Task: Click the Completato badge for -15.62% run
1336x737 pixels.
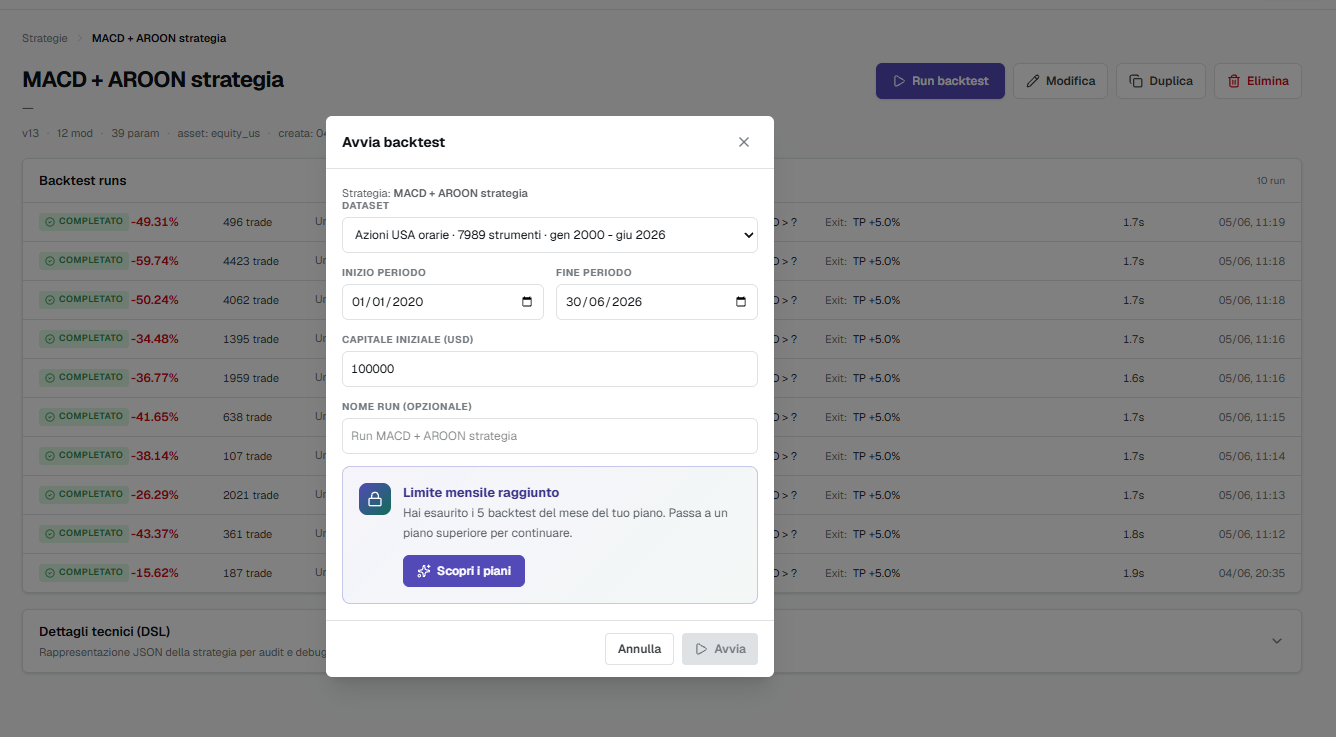Action: click(x=84, y=573)
